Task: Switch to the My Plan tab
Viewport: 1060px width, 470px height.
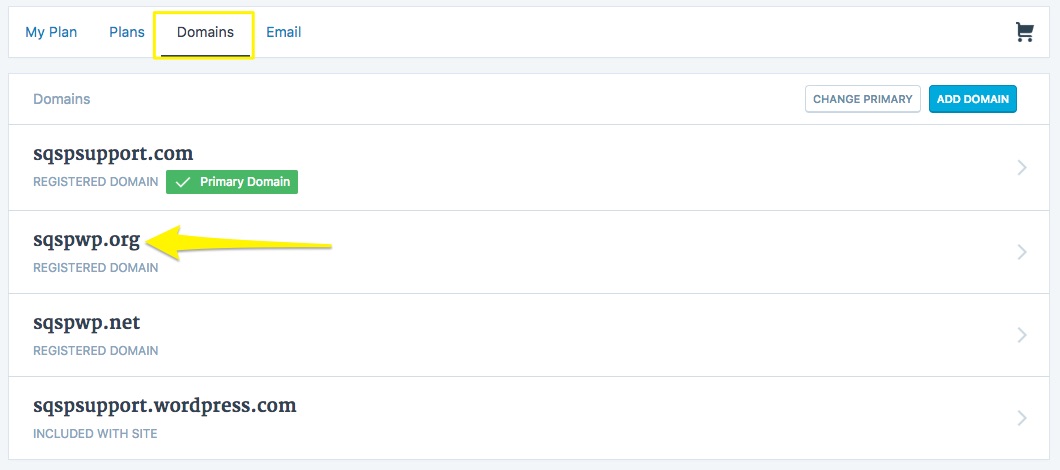Action: [51, 32]
